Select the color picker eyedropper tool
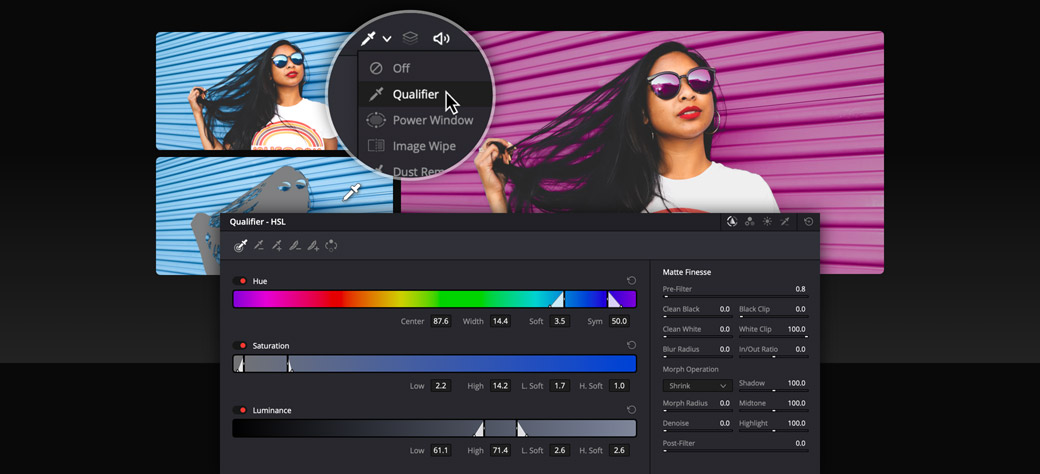This screenshot has height=474, width=1040. tap(241, 246)
